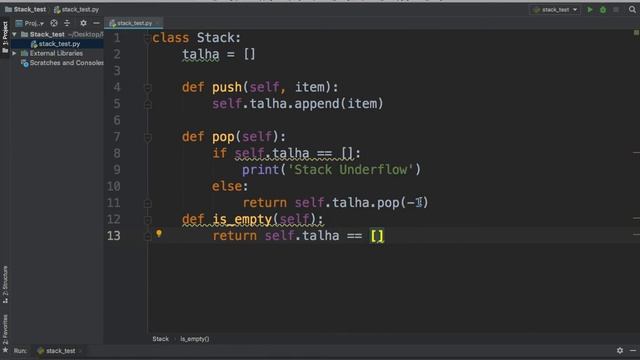The width and height of the screenshot is (640, 360).
Task: Expand the External Libraries node arrow
Action: tap(15, 53)
